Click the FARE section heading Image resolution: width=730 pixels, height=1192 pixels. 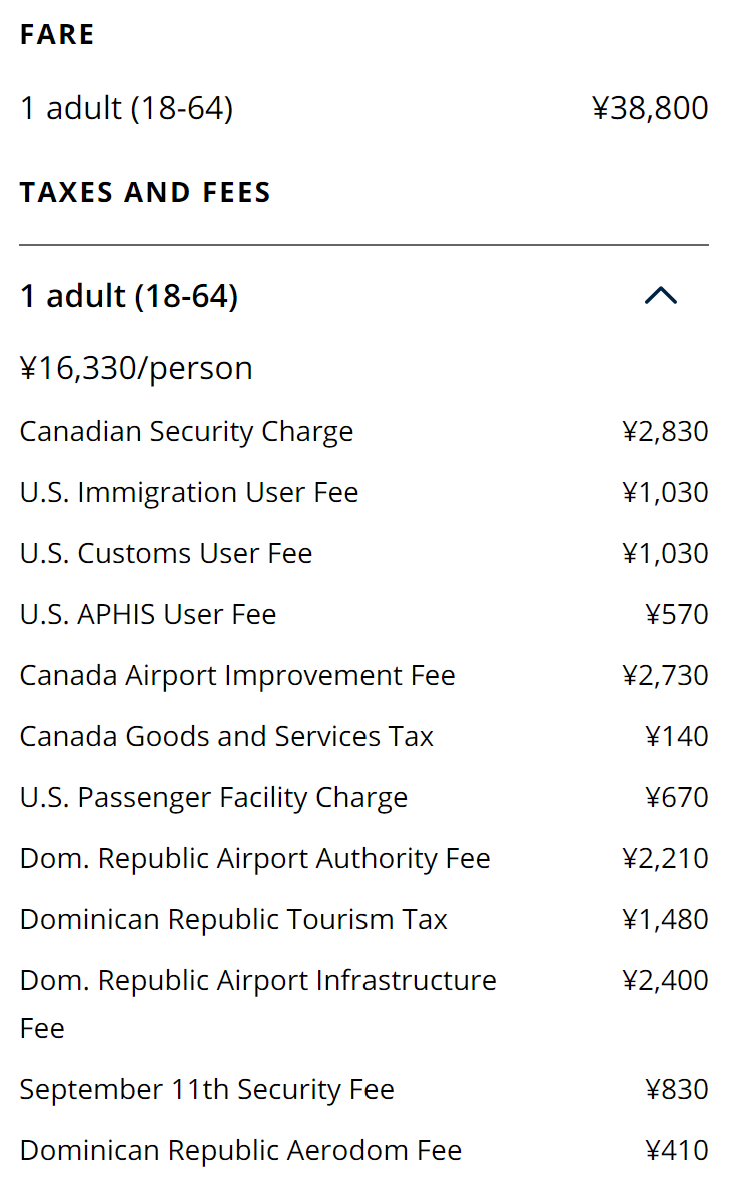[57, 35]
